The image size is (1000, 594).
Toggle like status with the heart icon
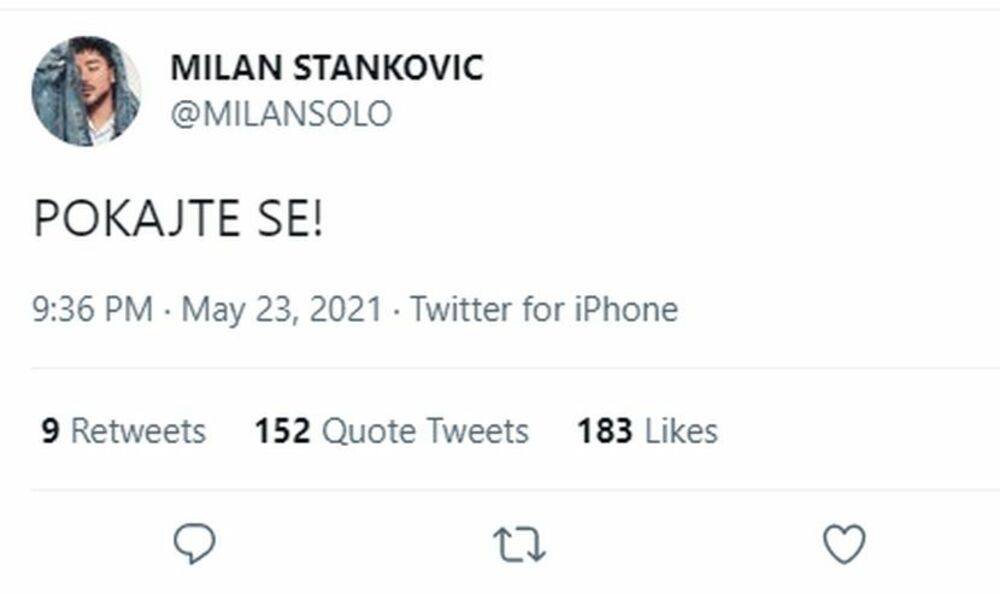845,541
